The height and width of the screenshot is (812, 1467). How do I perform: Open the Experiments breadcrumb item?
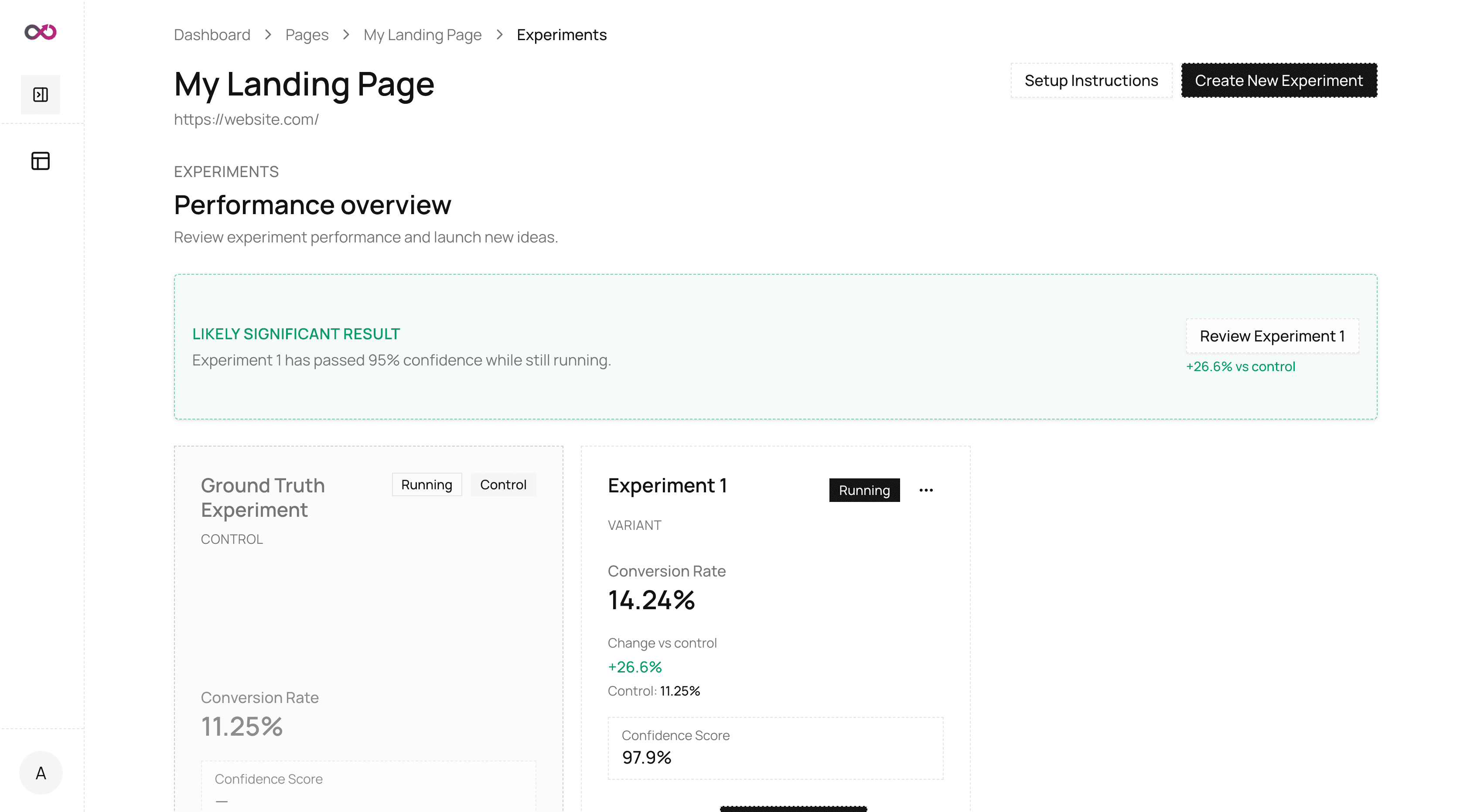pyautogui.click(x=562, y=35)
